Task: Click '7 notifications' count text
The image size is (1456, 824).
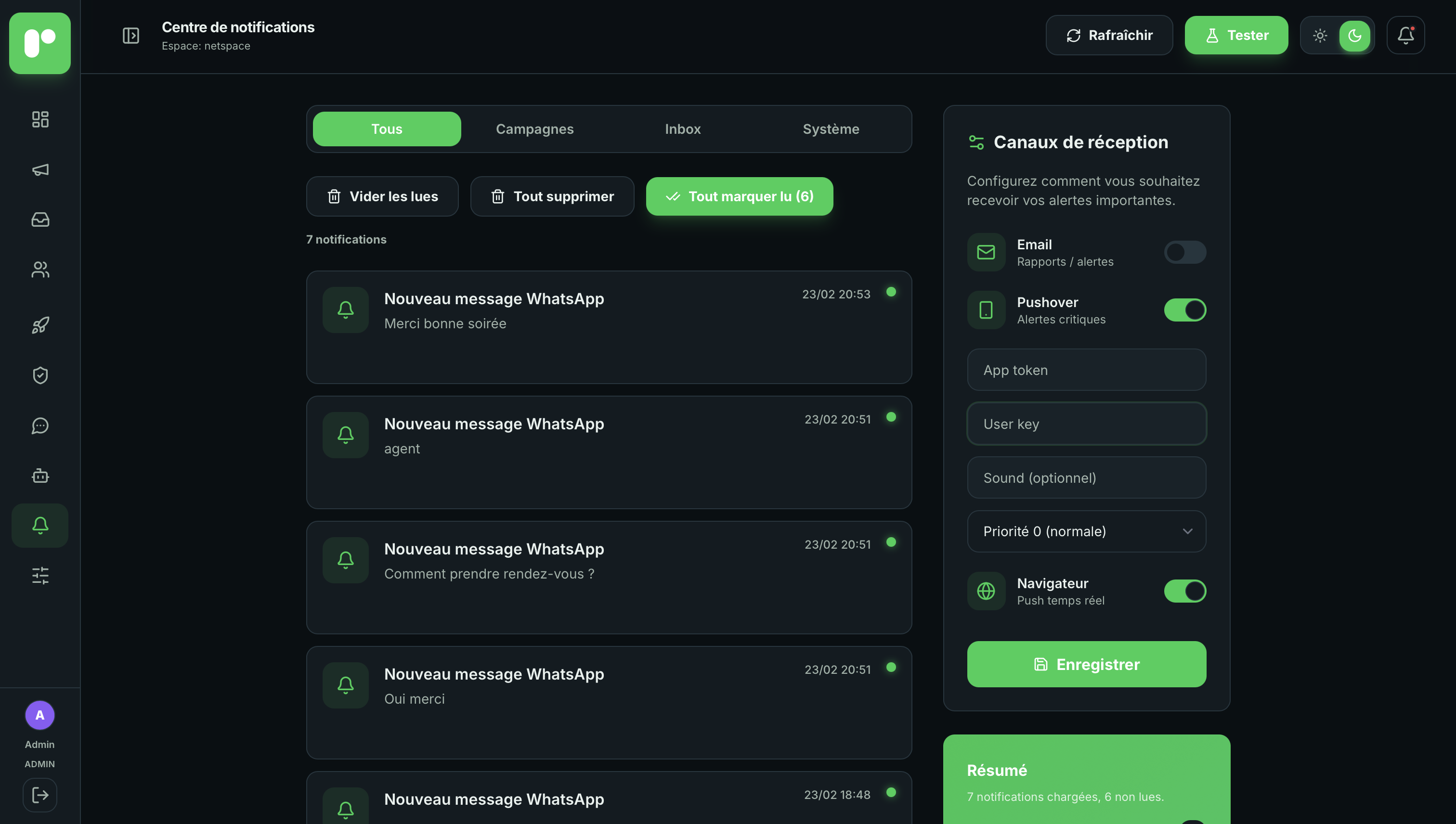Action: tap(347, 239)
